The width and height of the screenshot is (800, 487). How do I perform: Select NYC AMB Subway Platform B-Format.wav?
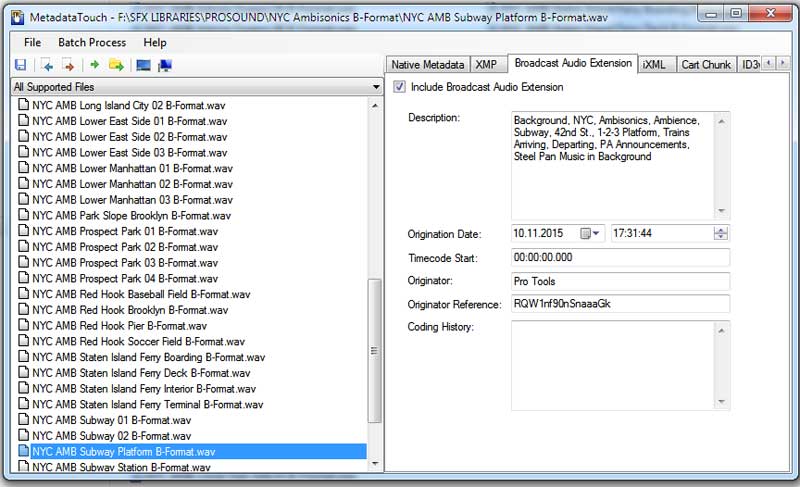(x=123, y=451)
